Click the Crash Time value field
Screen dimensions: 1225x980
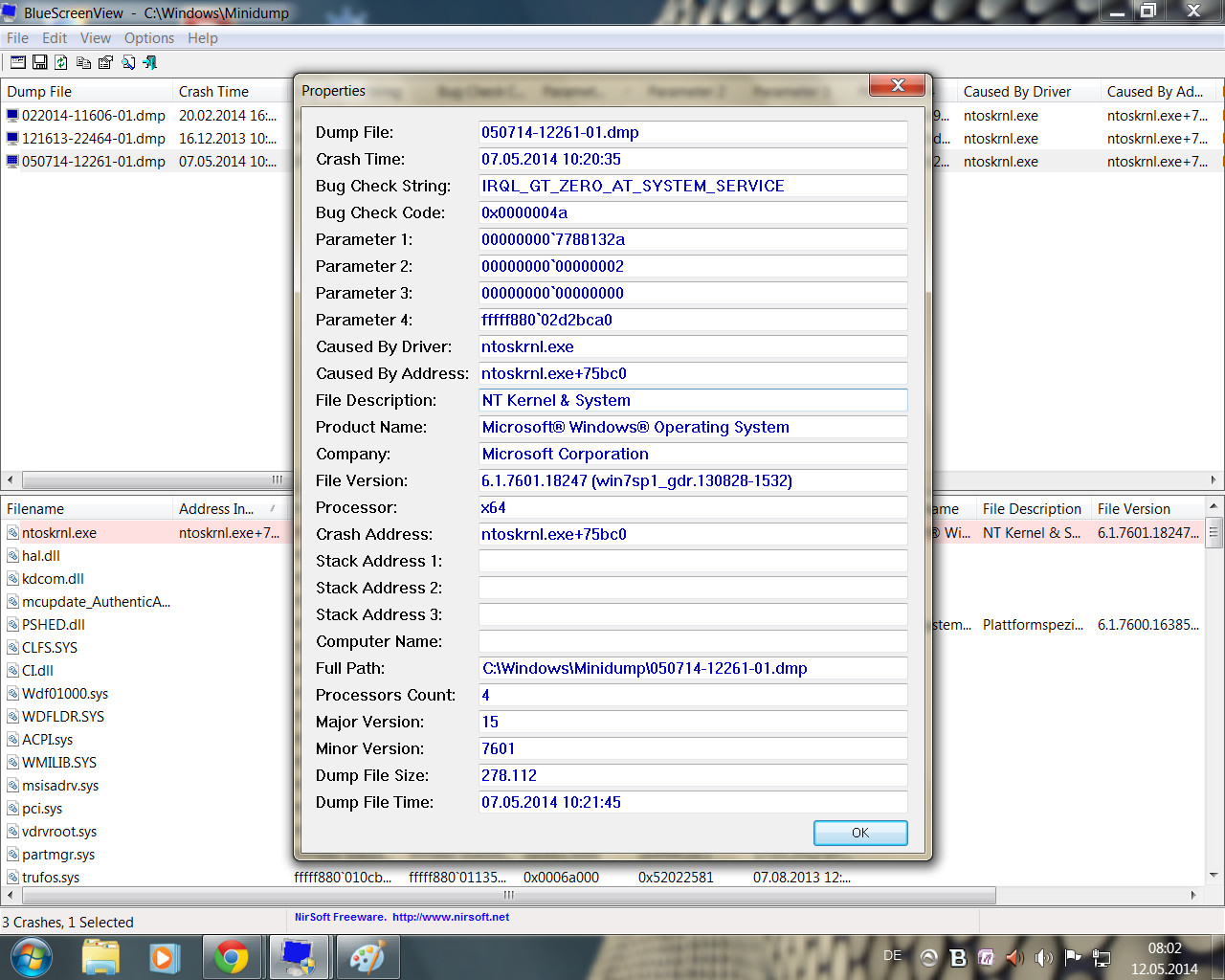[x=693, y=159]
